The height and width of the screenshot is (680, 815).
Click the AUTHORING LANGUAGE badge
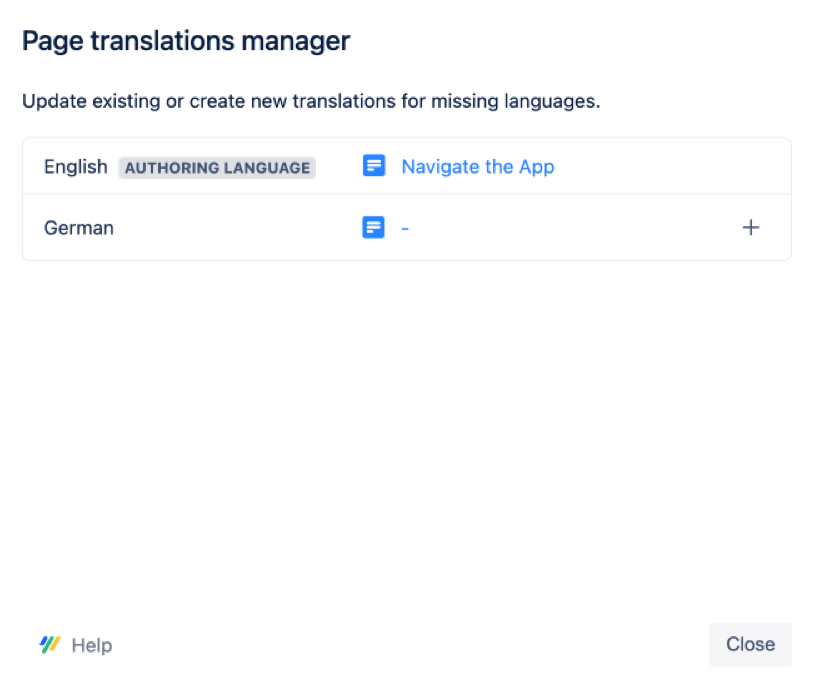click(217, 167)
